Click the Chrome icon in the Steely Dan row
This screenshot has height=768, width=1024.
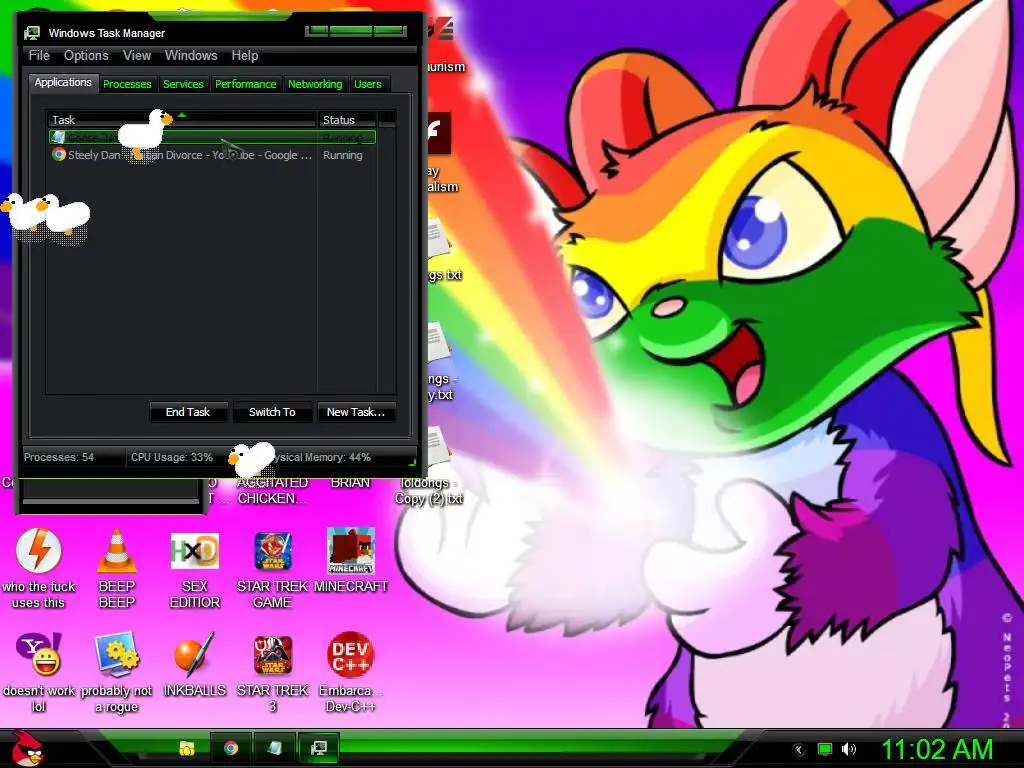pos(59,155)
